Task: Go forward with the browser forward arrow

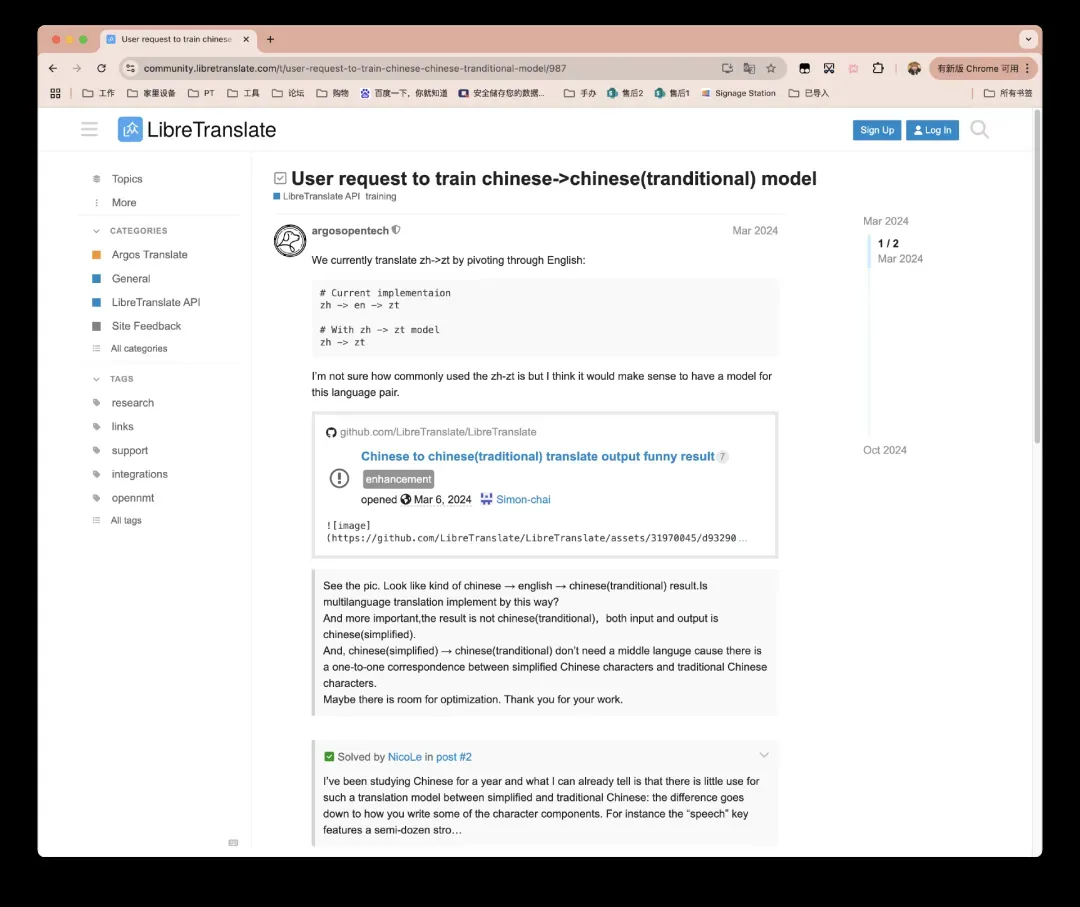Action: [x=77, y=68]
